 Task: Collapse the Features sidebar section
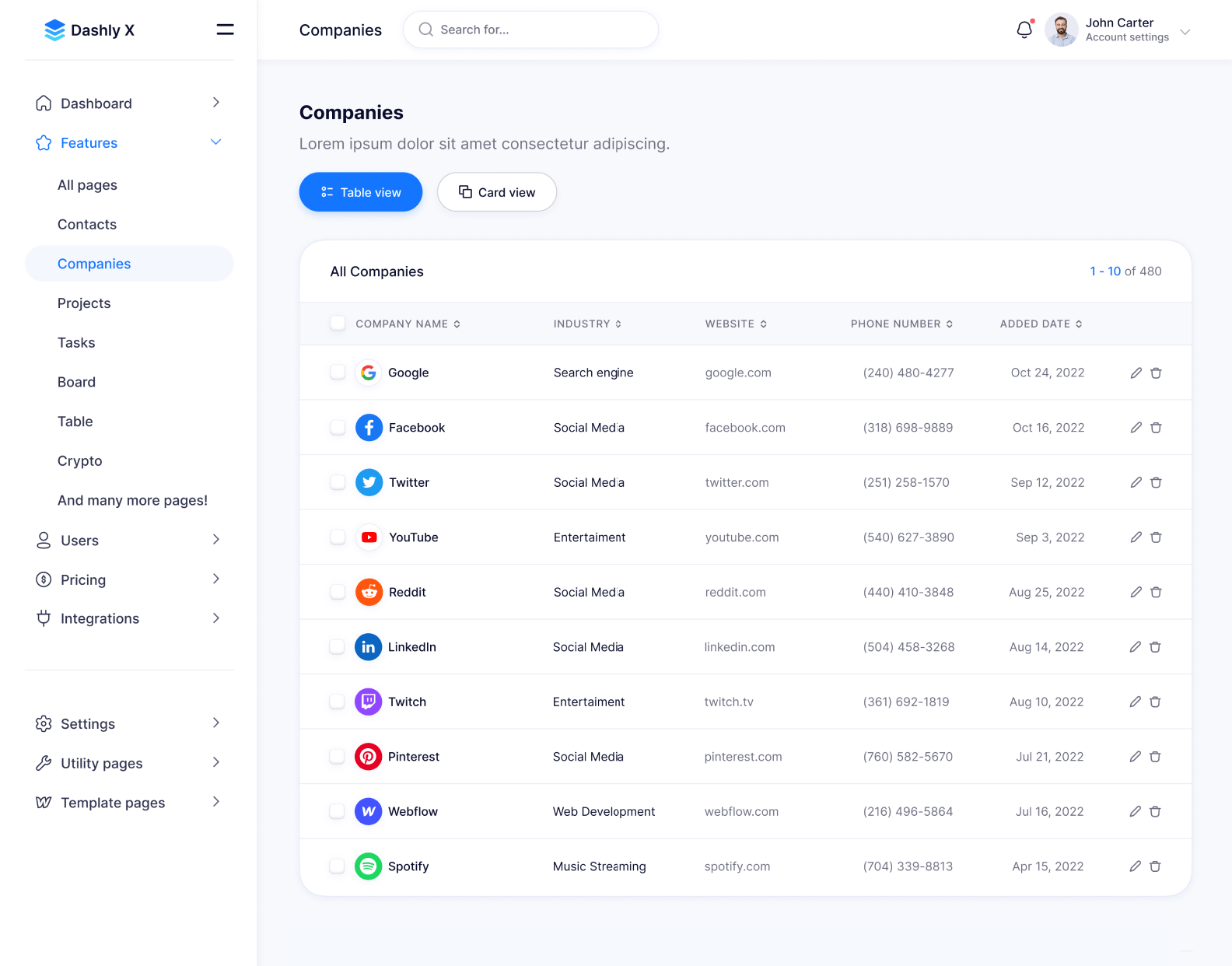[129, 142]
